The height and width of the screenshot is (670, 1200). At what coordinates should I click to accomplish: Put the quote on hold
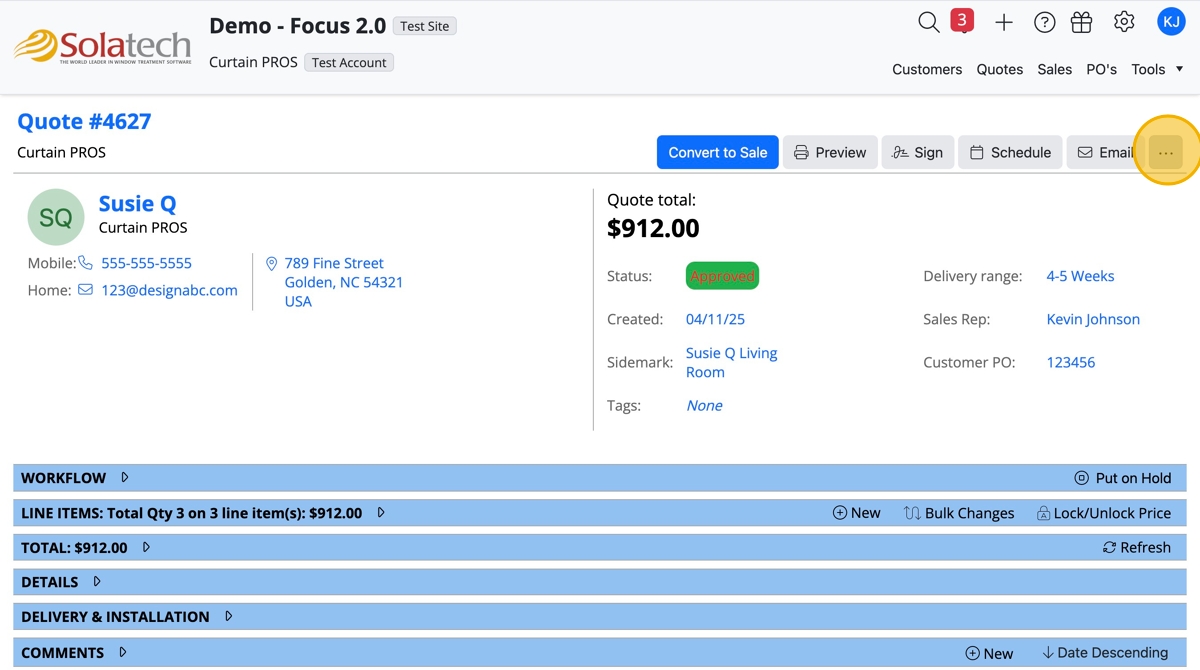pyautogui.click(x=1122, y=478)
